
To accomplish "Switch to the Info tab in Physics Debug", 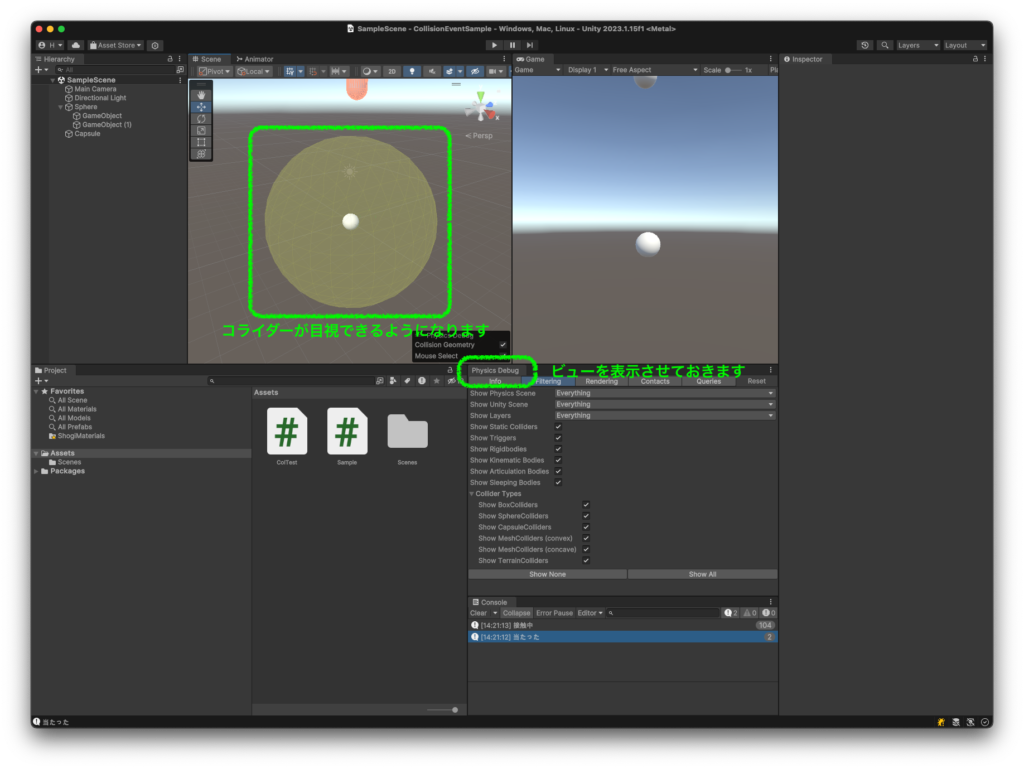I will [x=495, y=381].
